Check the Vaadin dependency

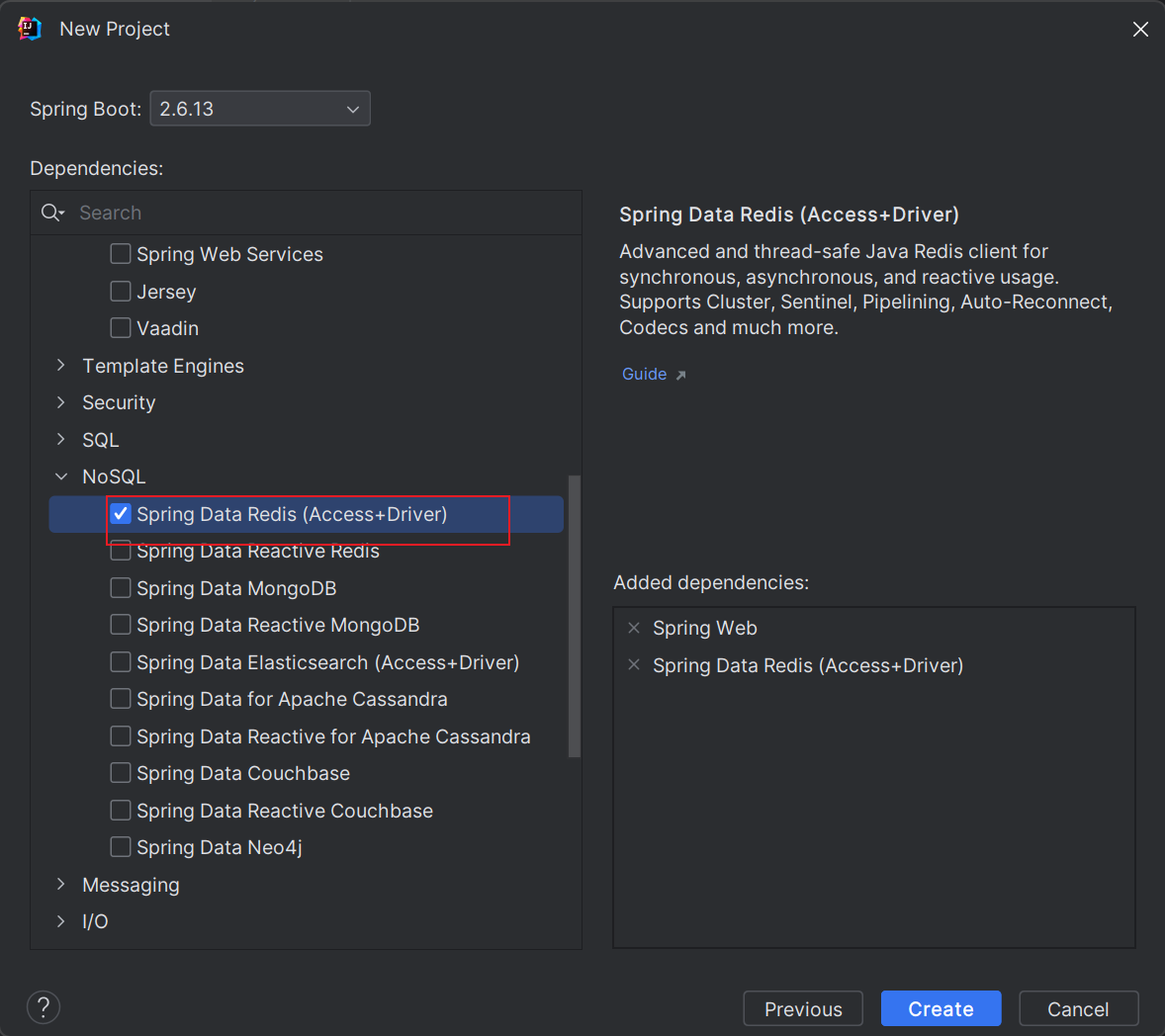[x=121, y=328]
